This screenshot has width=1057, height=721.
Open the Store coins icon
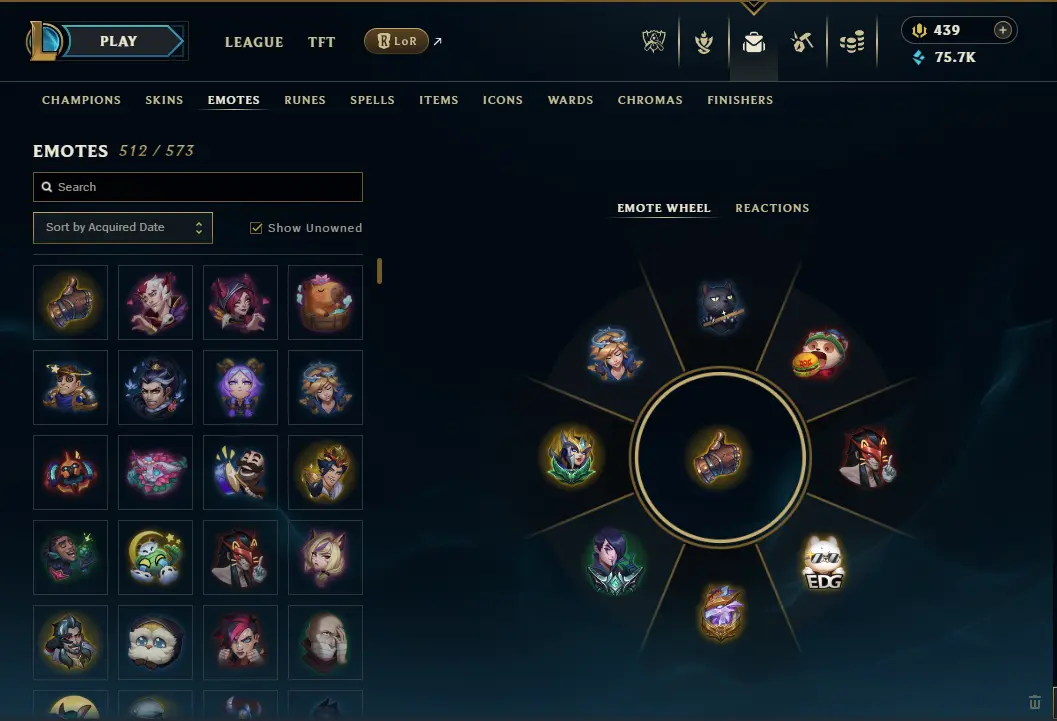(852, 42)
